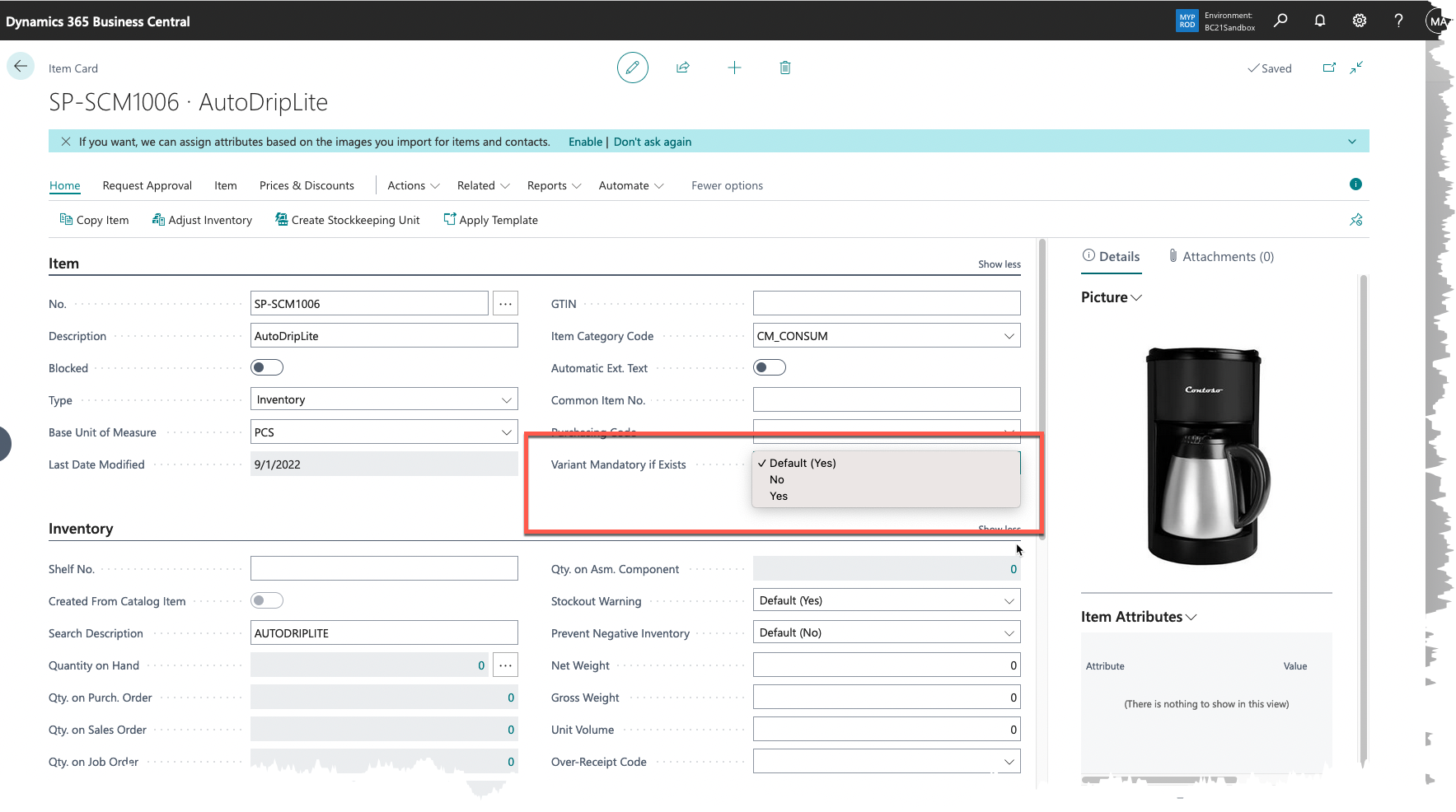
Task: Toggle Created From Catalog Item switch
Action: coord(267,600)
